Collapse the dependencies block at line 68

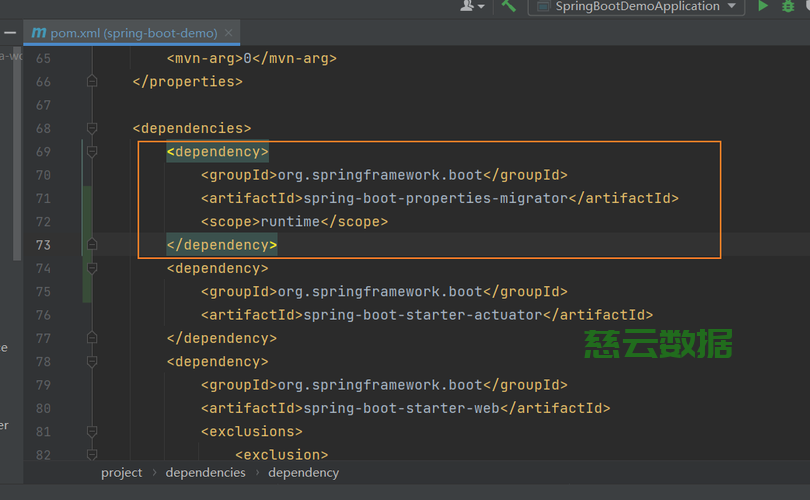coord(92,128)
